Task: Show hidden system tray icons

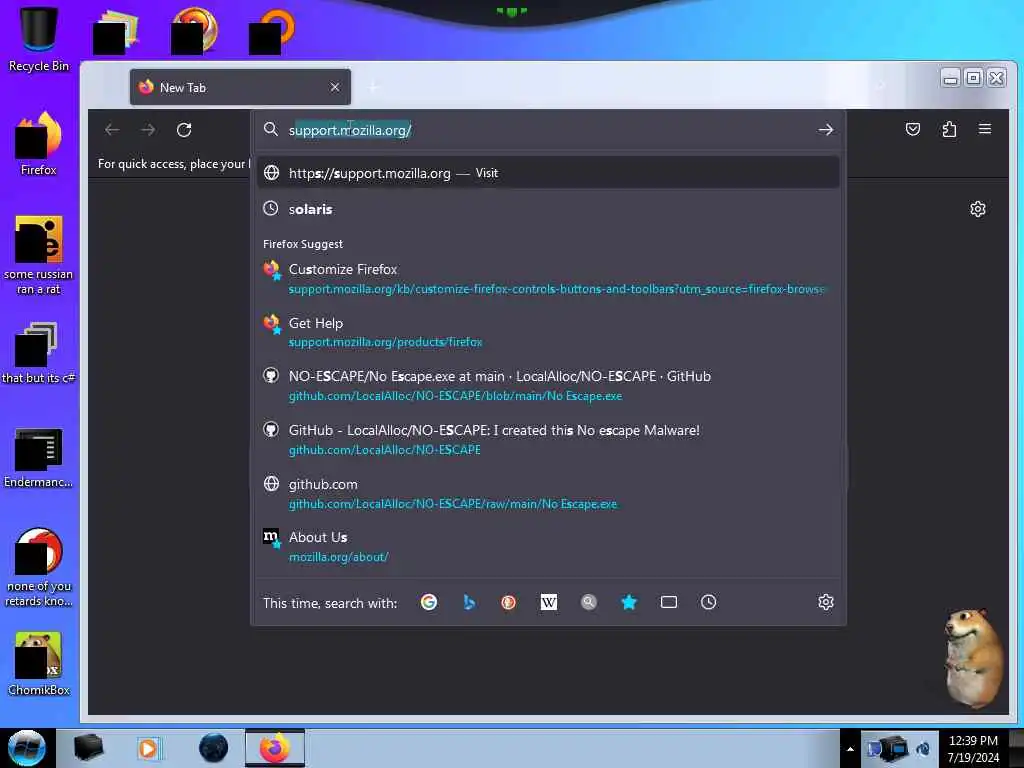Action: point(850,749)
